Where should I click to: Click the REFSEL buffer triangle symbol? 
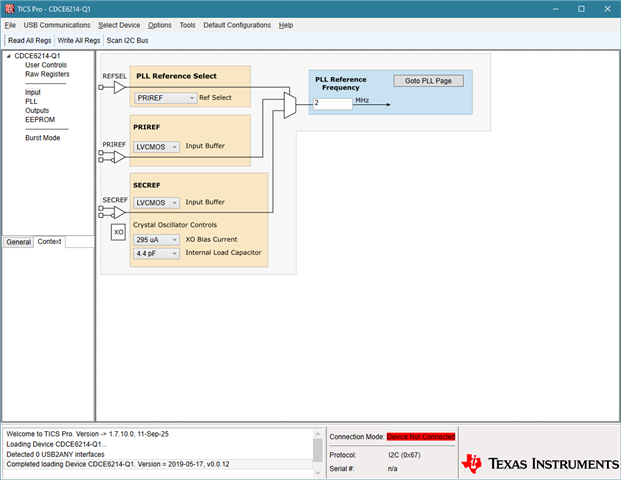119,87
